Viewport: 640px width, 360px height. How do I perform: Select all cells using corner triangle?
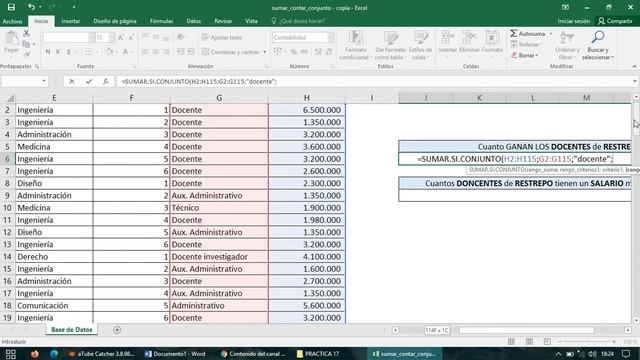click(10, 98)
